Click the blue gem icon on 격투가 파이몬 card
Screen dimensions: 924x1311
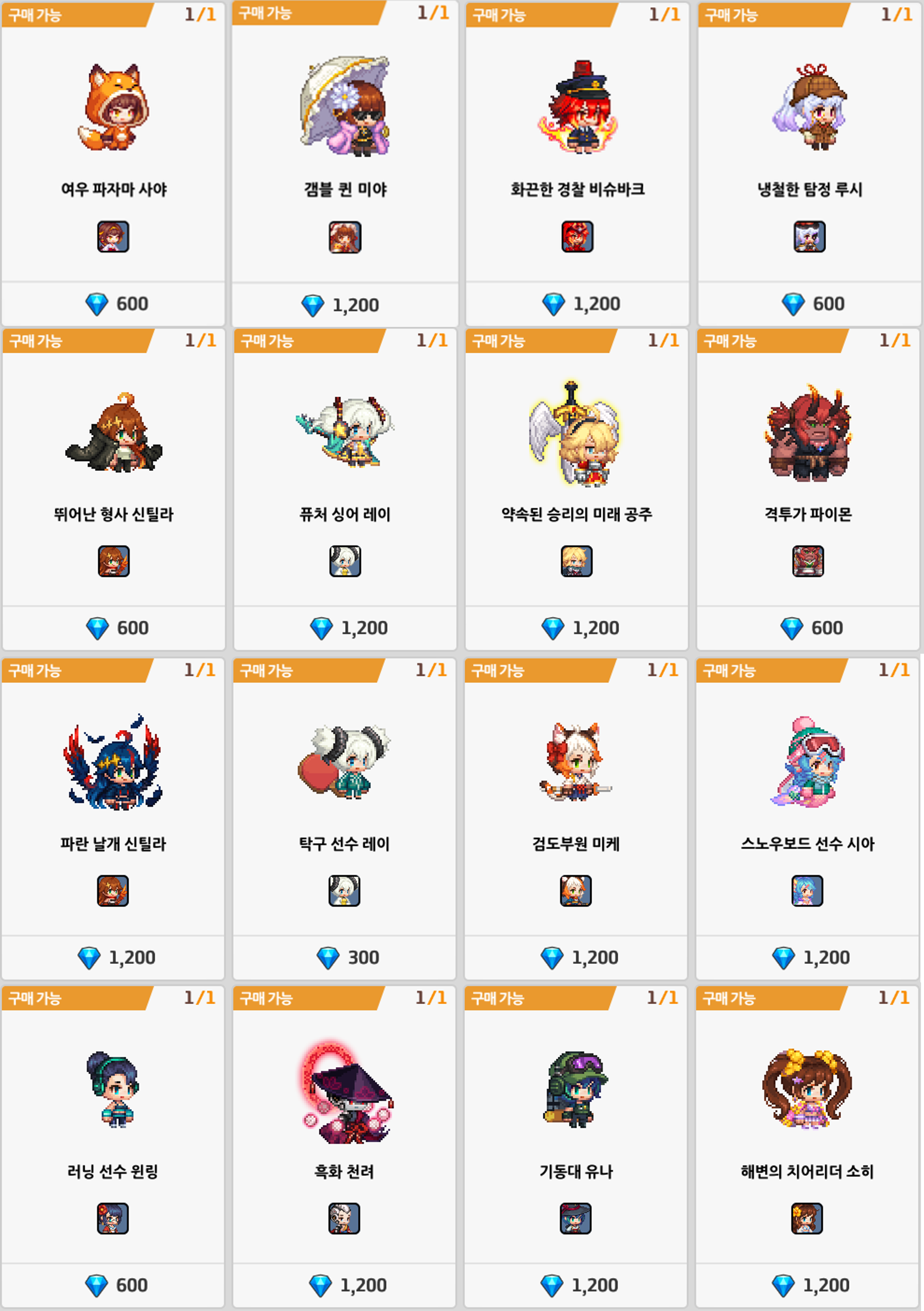click(791, 629)
